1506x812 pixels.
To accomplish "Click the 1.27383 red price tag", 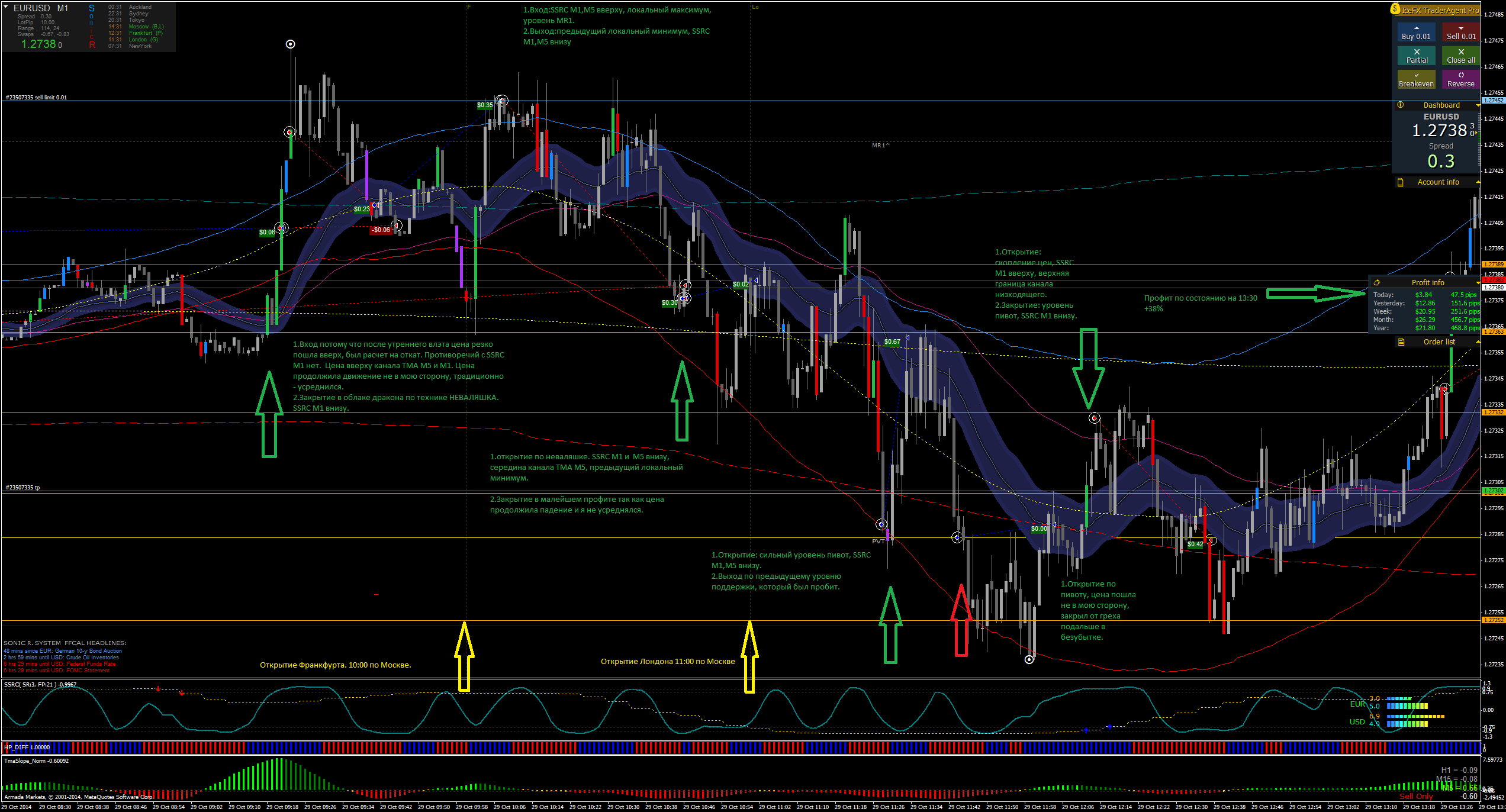I will coord(1494,279).
